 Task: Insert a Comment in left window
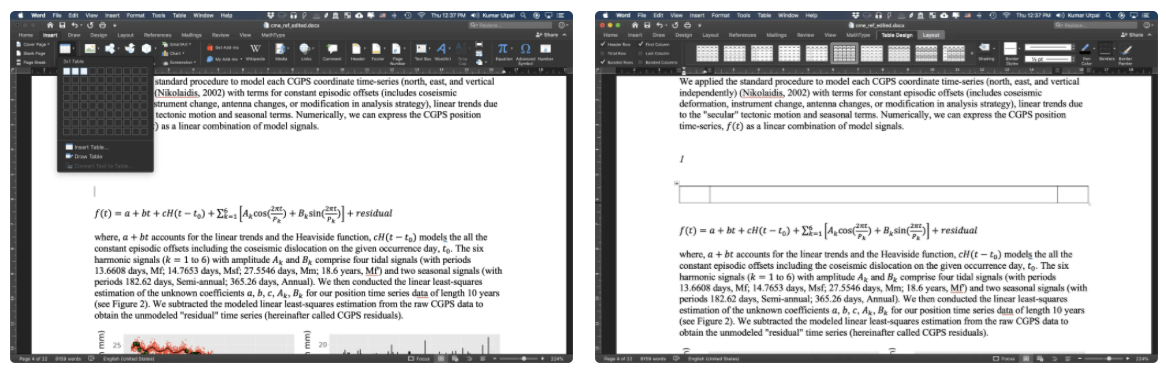coord(332,48)
